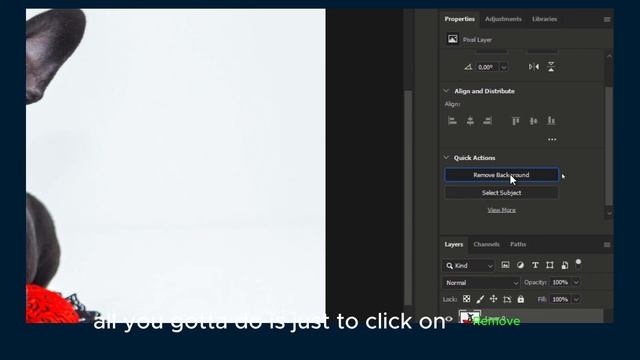
Task: Filter for pixel layers
Action: [x=505, y=265]
